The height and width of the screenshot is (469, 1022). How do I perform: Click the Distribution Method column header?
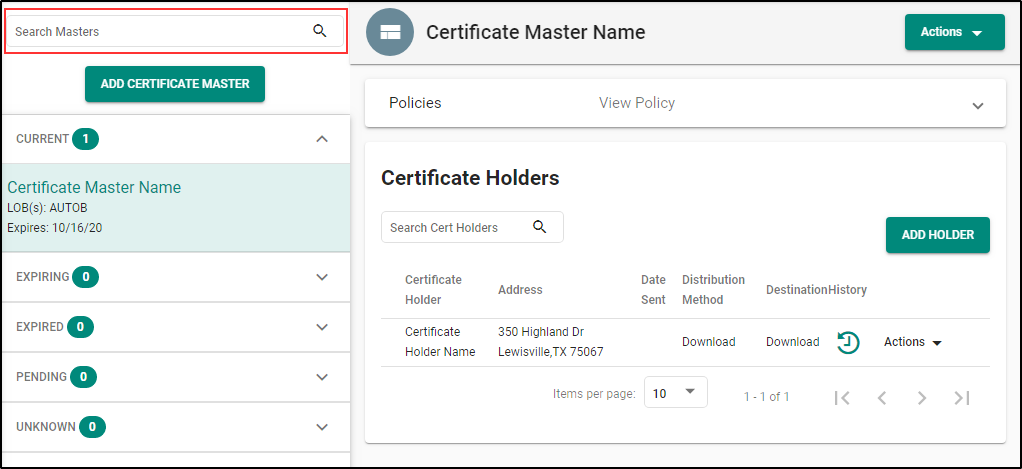pyautogui.click(x=713, y=290)
